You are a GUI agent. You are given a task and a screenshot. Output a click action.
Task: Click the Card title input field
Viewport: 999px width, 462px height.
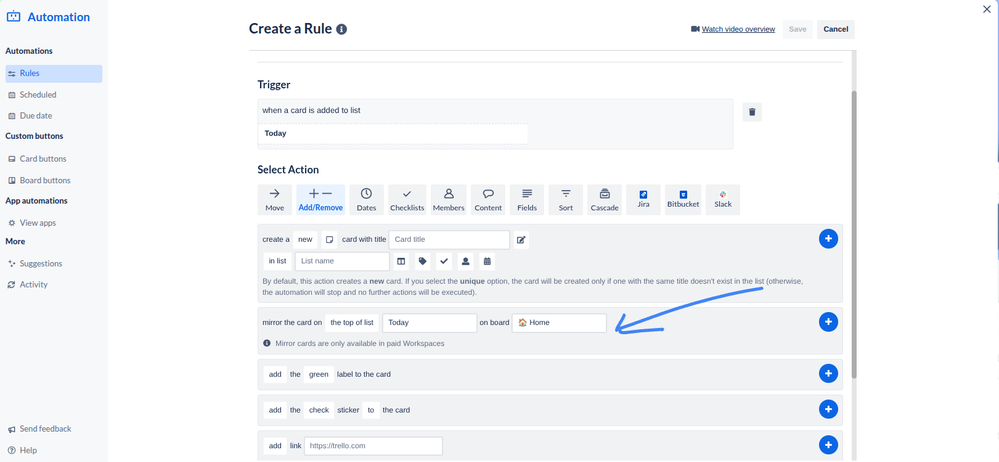[449, 240]
